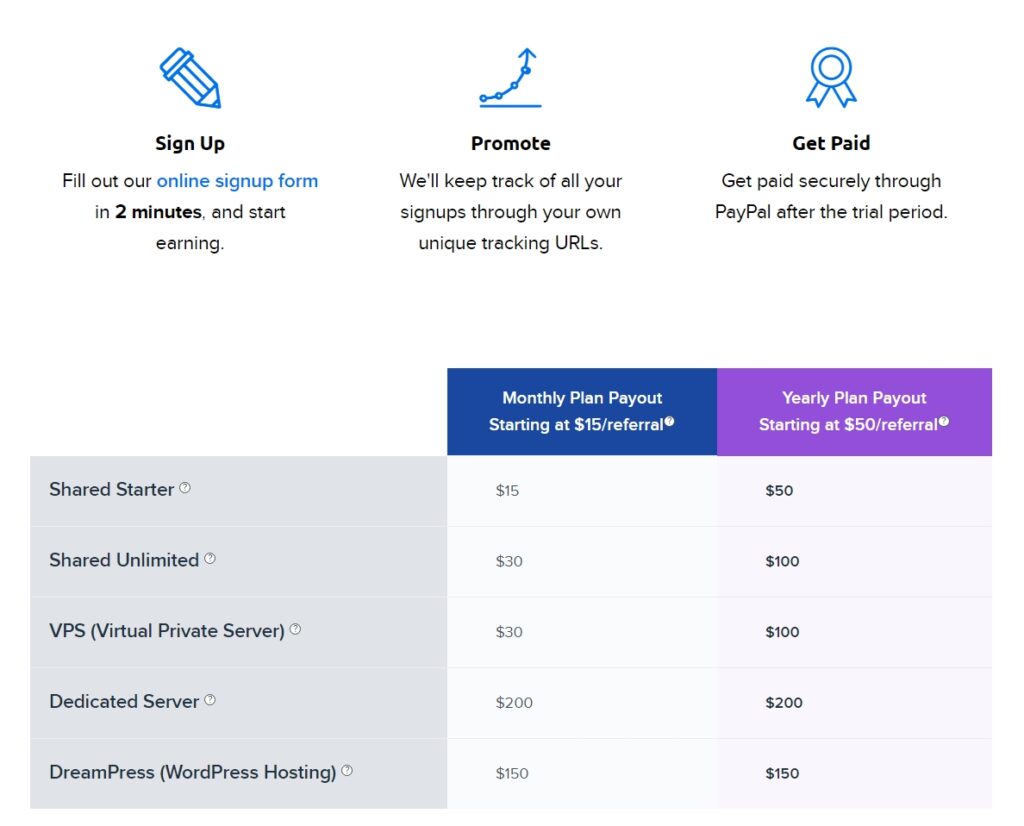Click the award ribbon Get Paid icon
Viewport: 1024px width, 826px height.
(831, 77)
